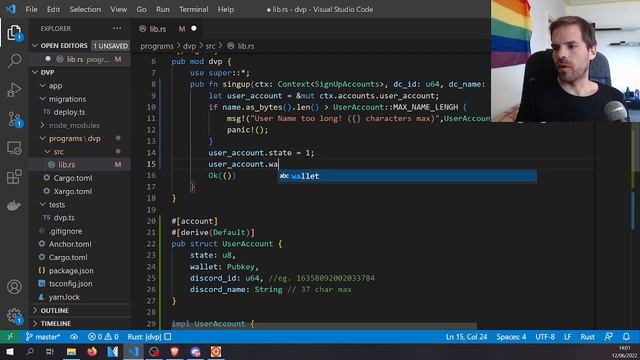Collapse the migrations folder
640x360 pixels.
[67, 99]
